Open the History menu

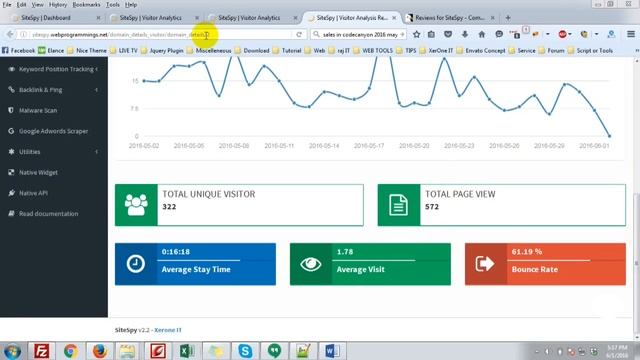(x=58, y=4)
